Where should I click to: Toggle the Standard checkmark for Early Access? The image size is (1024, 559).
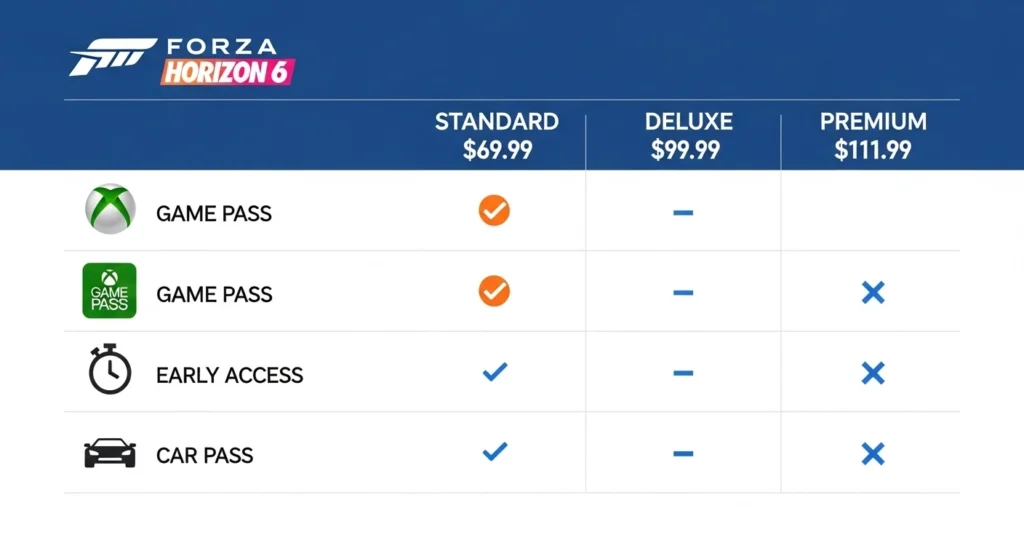click(x=495, y=372)
